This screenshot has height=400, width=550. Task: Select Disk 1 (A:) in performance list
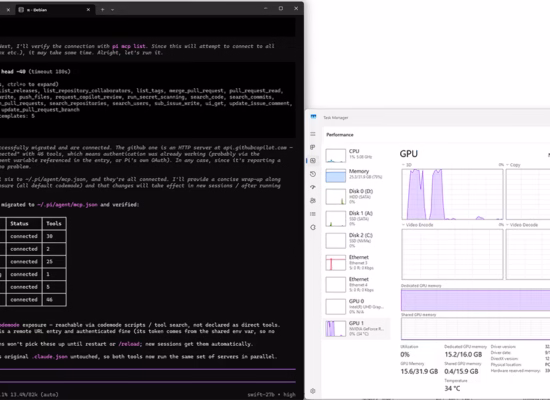[357, 218]
